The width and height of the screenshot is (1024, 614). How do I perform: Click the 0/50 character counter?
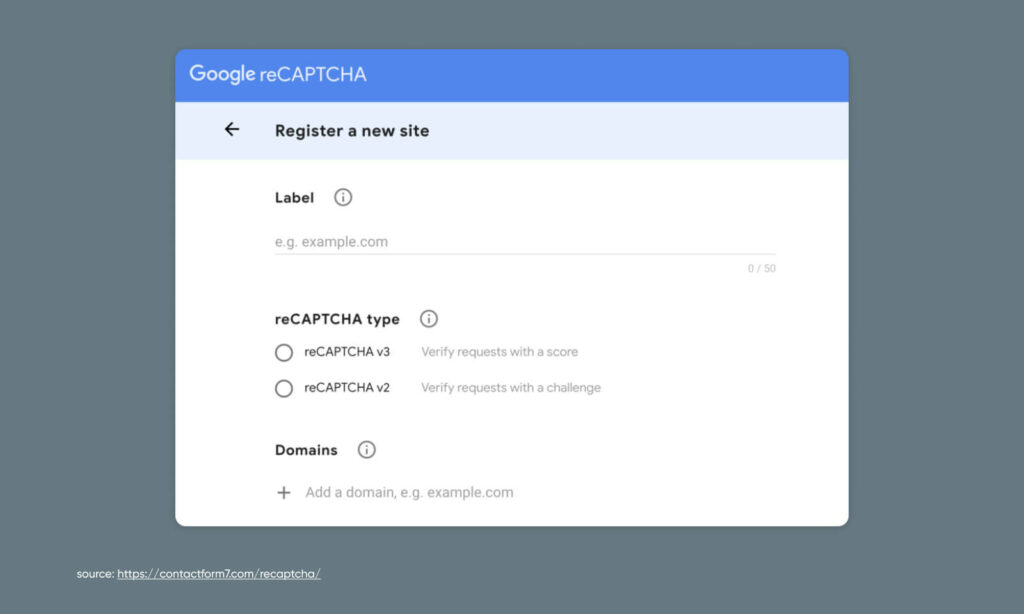click(x=761, y=268)
